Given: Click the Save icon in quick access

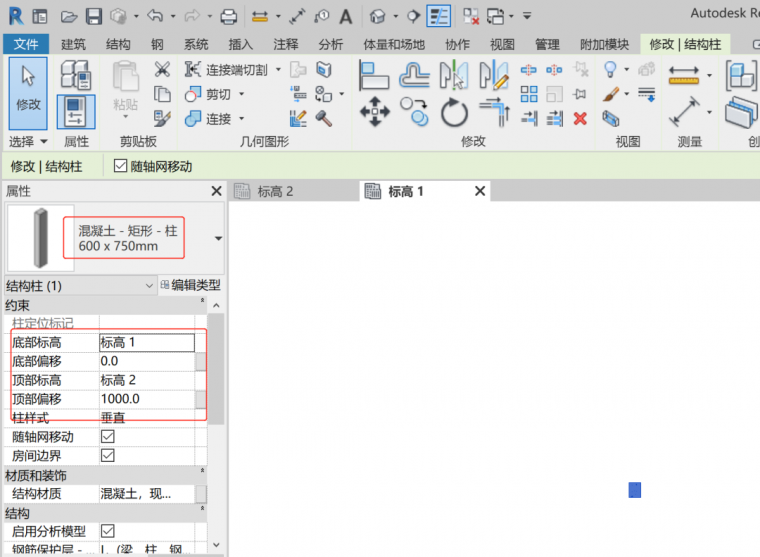Looking at the screenshot, I should tap(93, 16).
